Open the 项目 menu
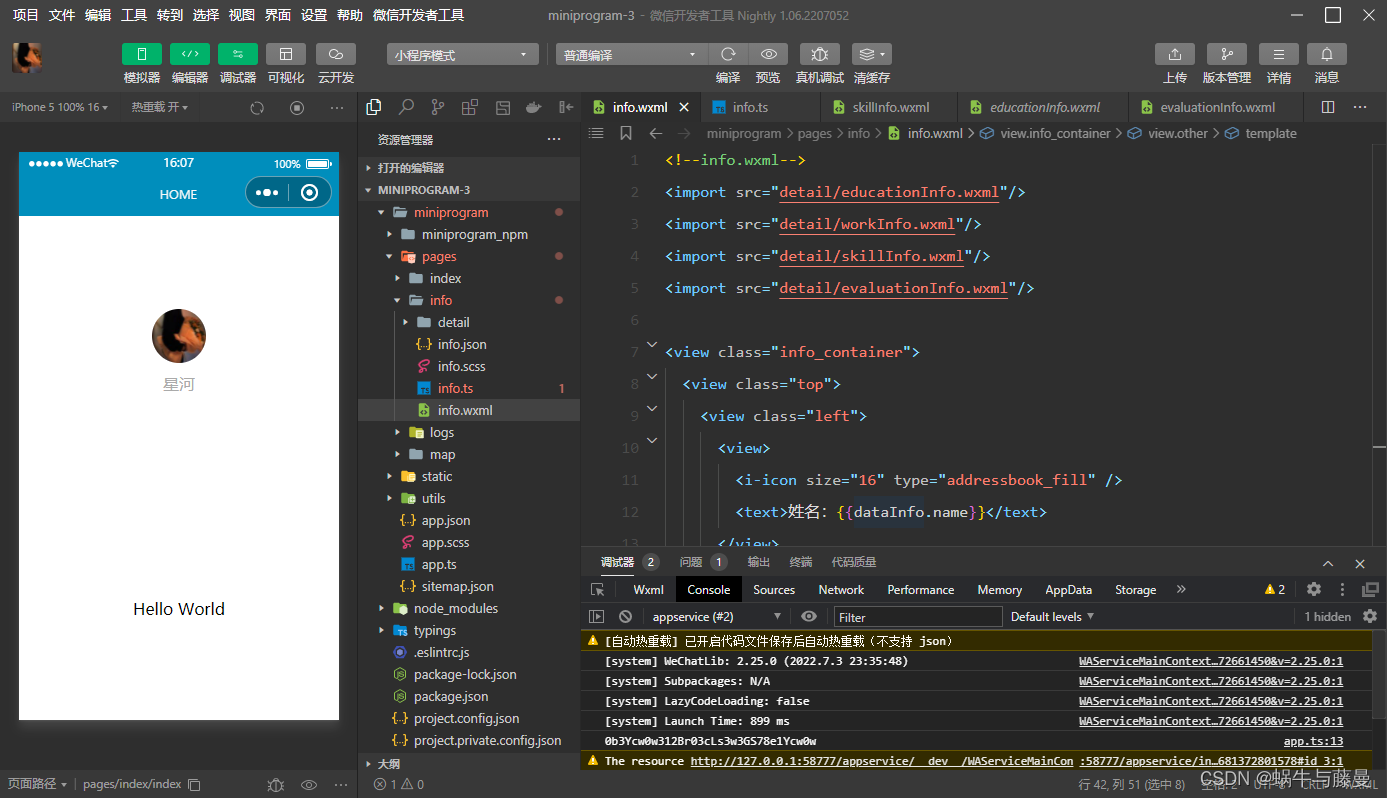 (x=26, y=15)
